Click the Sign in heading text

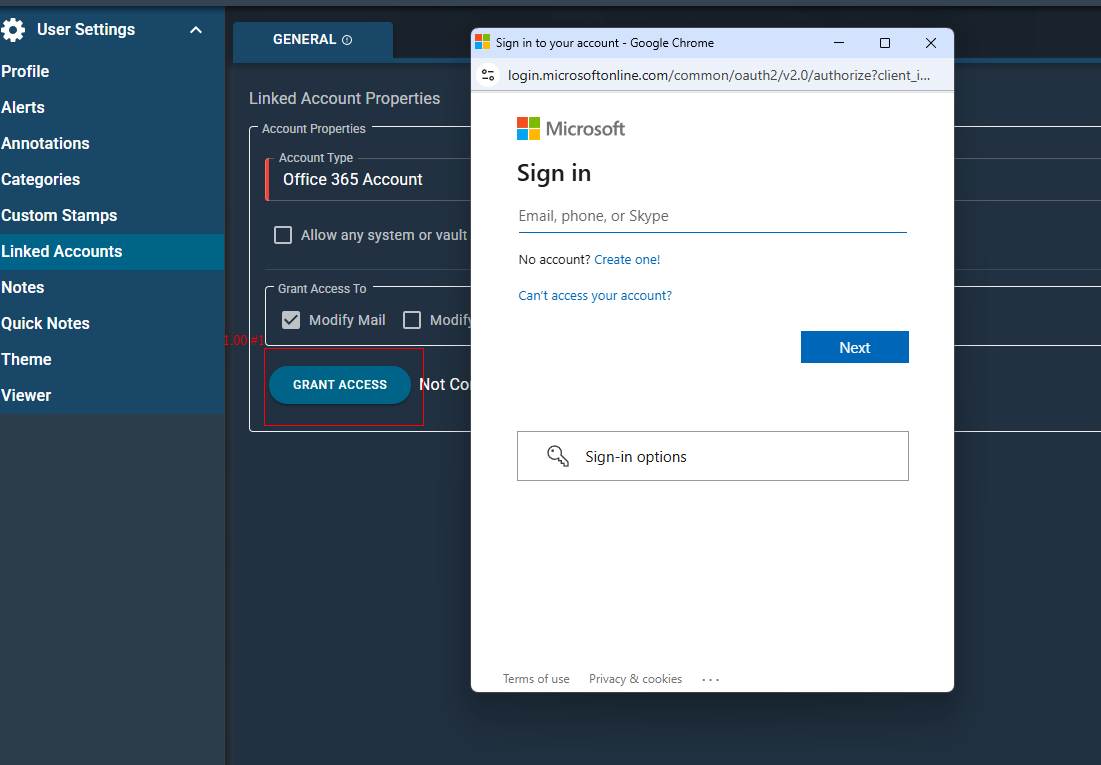click(554, 174)
